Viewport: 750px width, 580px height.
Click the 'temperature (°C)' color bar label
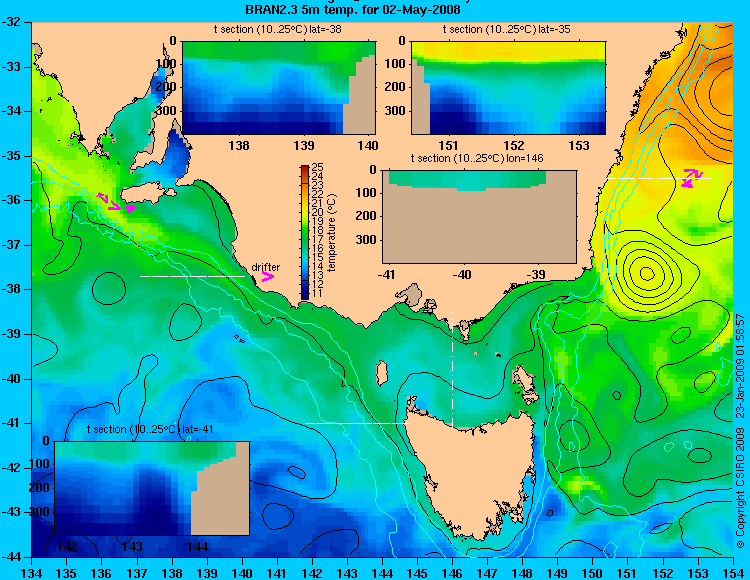tap(333, 232)
